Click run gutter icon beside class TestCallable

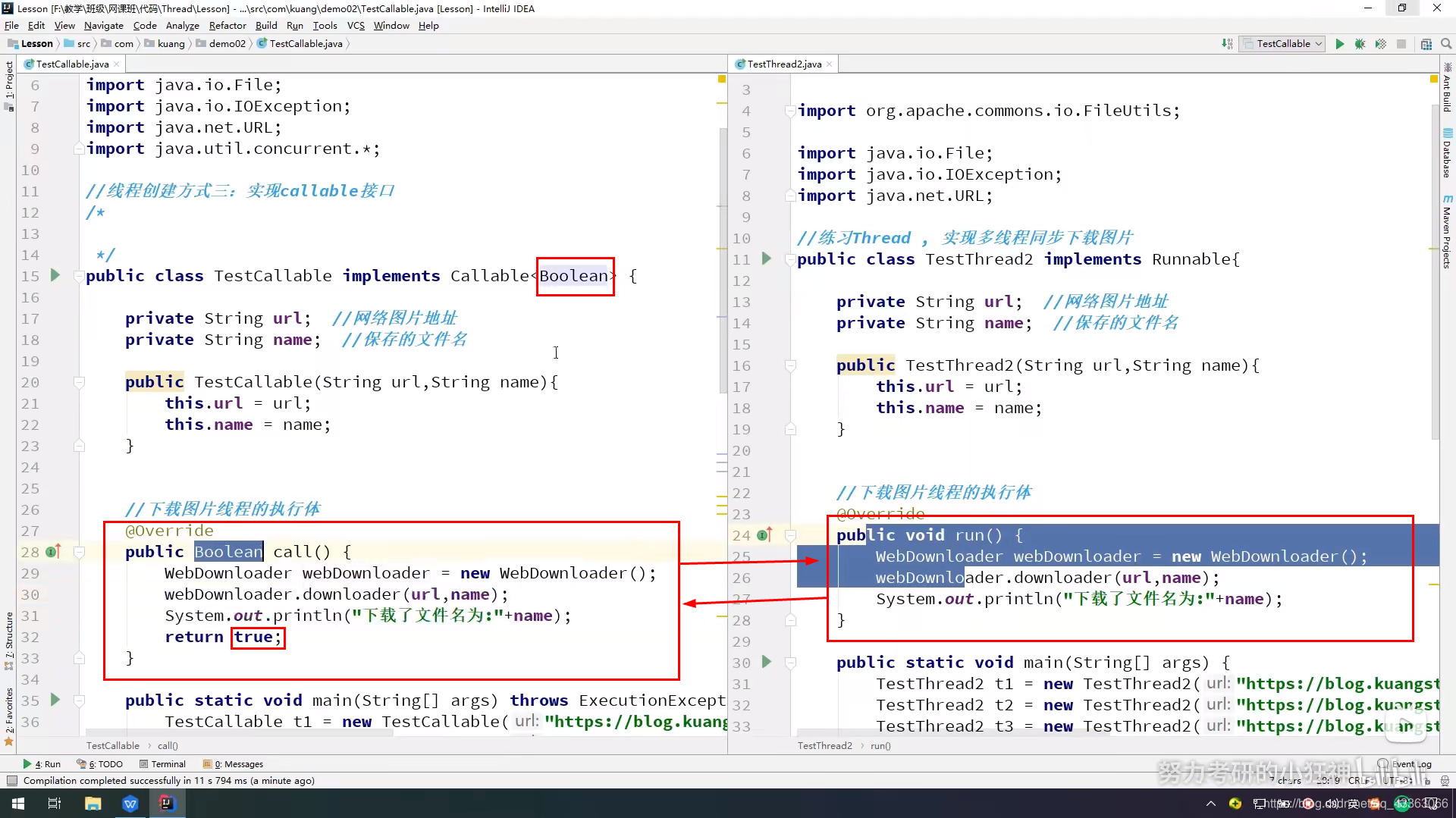[55, 275]
